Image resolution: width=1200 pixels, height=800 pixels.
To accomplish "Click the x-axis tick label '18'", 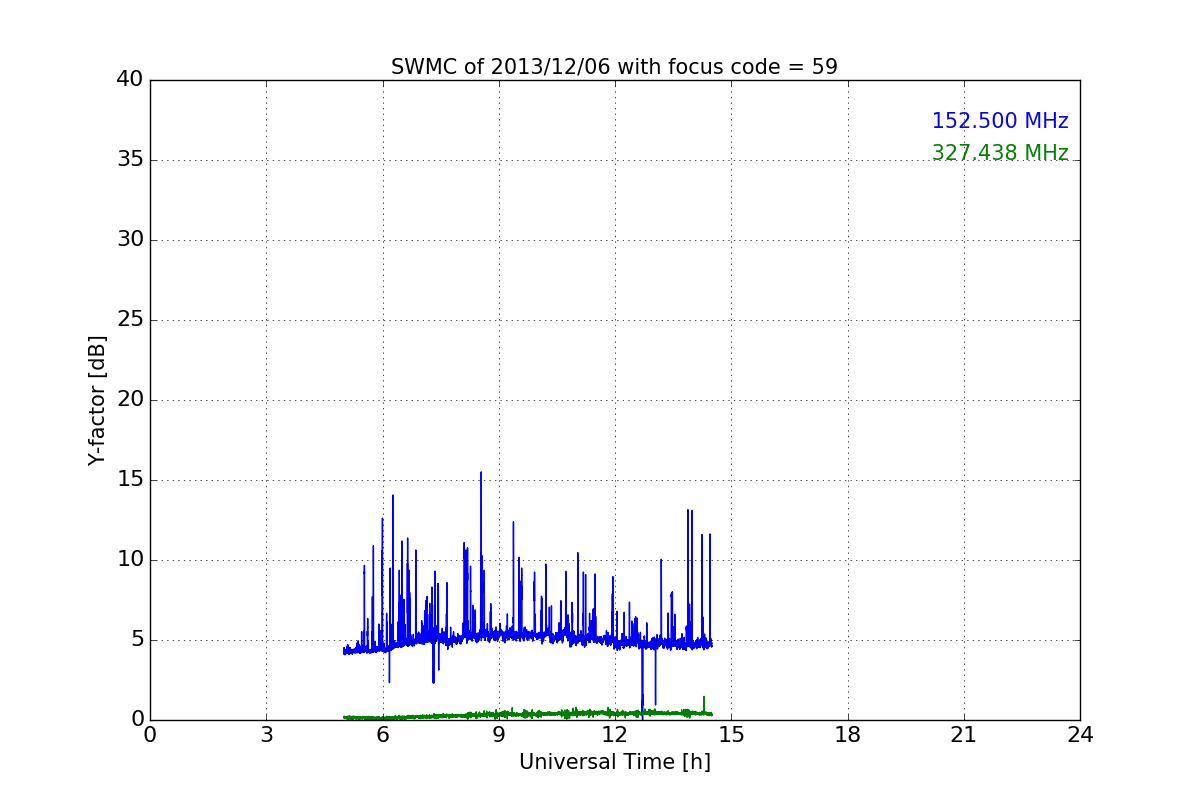I will [848, 735].
